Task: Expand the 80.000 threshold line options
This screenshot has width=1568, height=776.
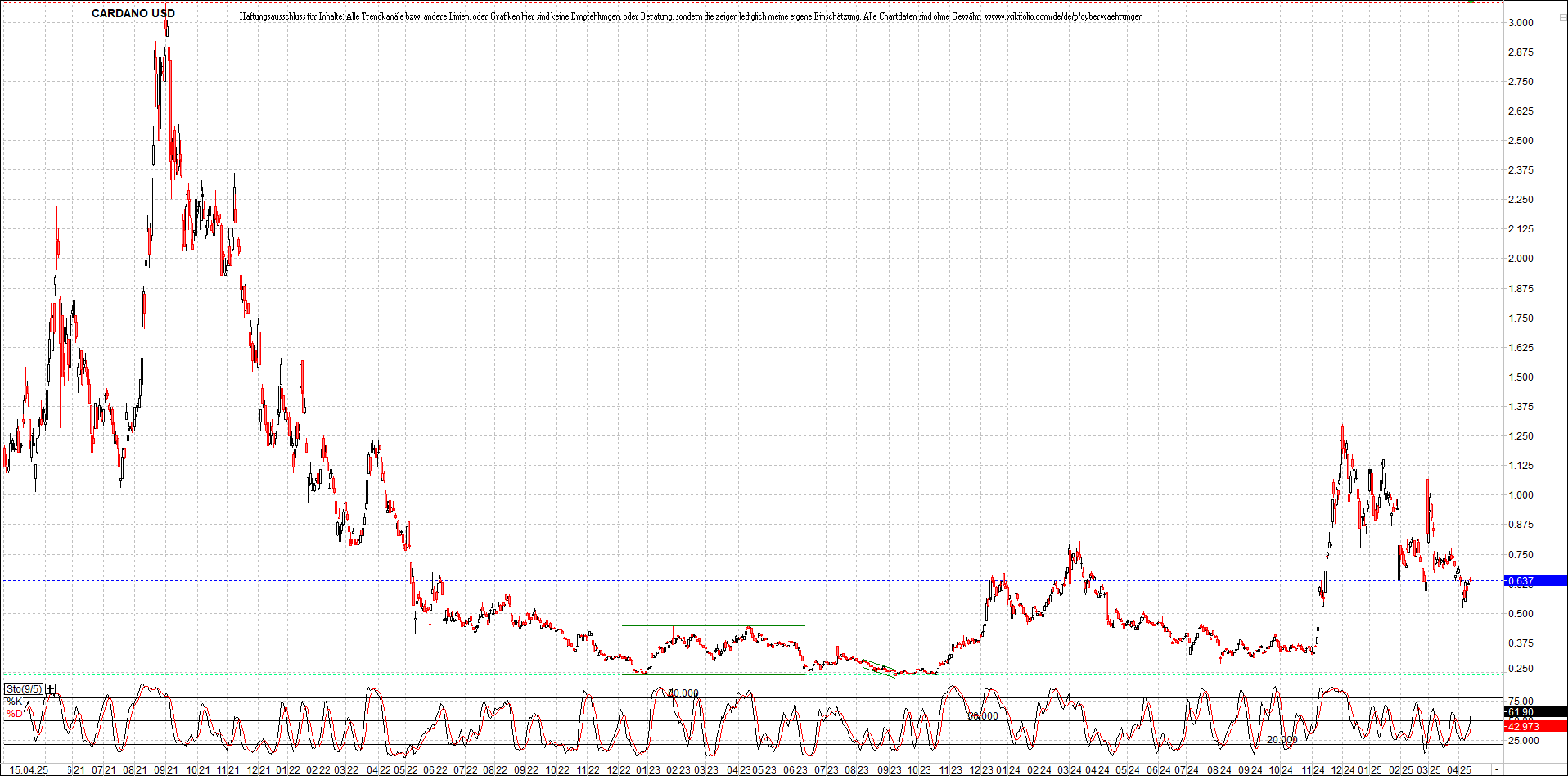Action: (x=683, y=692)
